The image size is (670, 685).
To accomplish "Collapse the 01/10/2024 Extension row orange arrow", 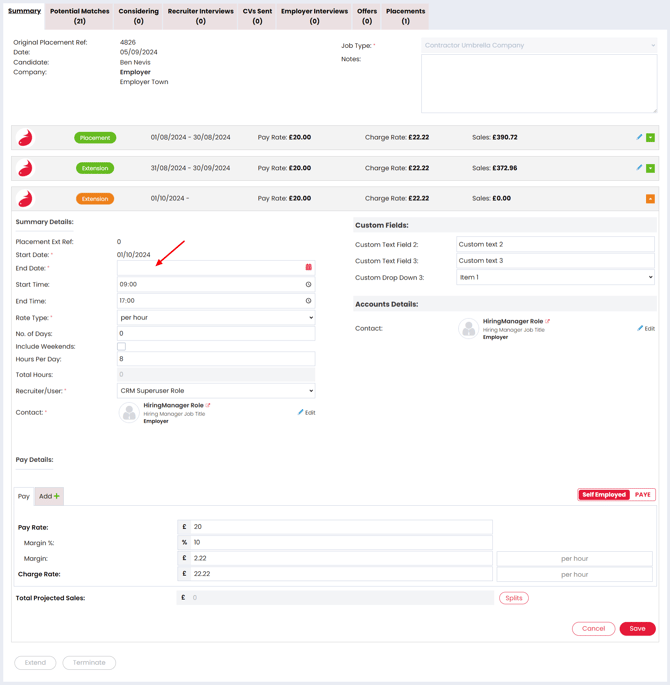I will (x=650, y=199).
